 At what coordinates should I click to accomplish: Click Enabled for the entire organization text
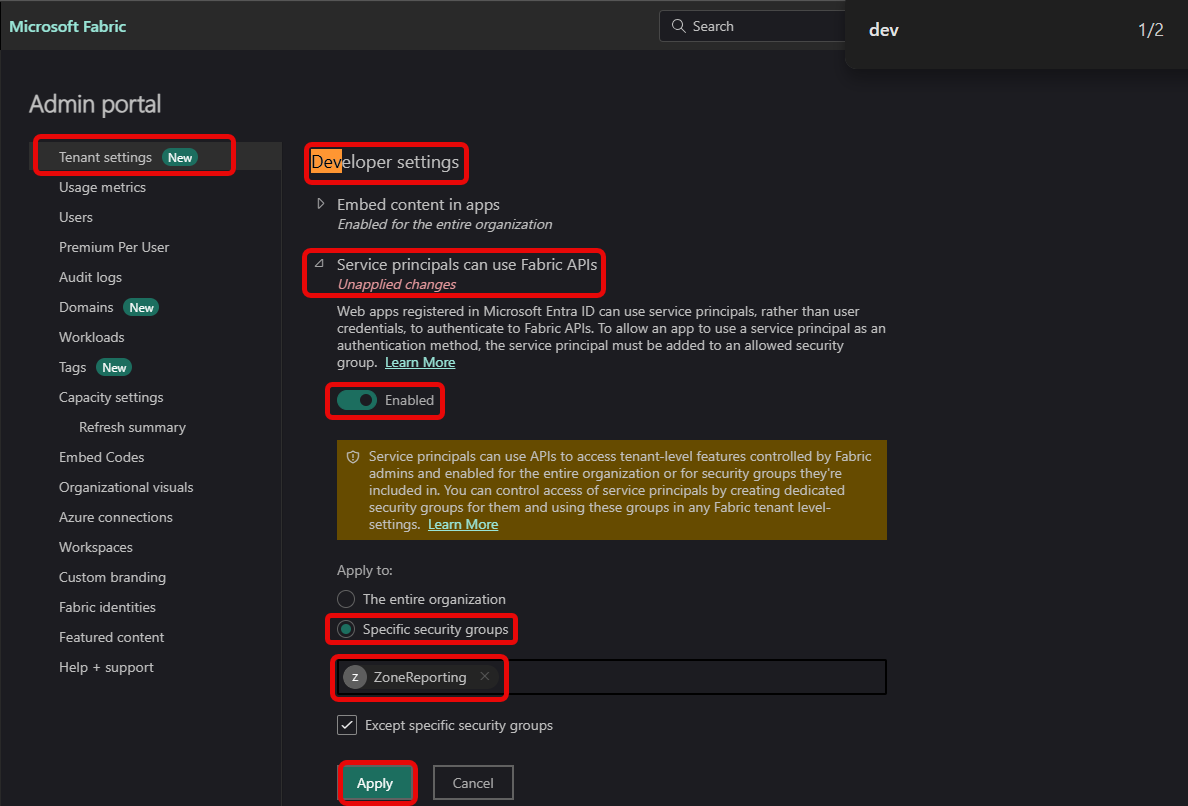(445, 224)
